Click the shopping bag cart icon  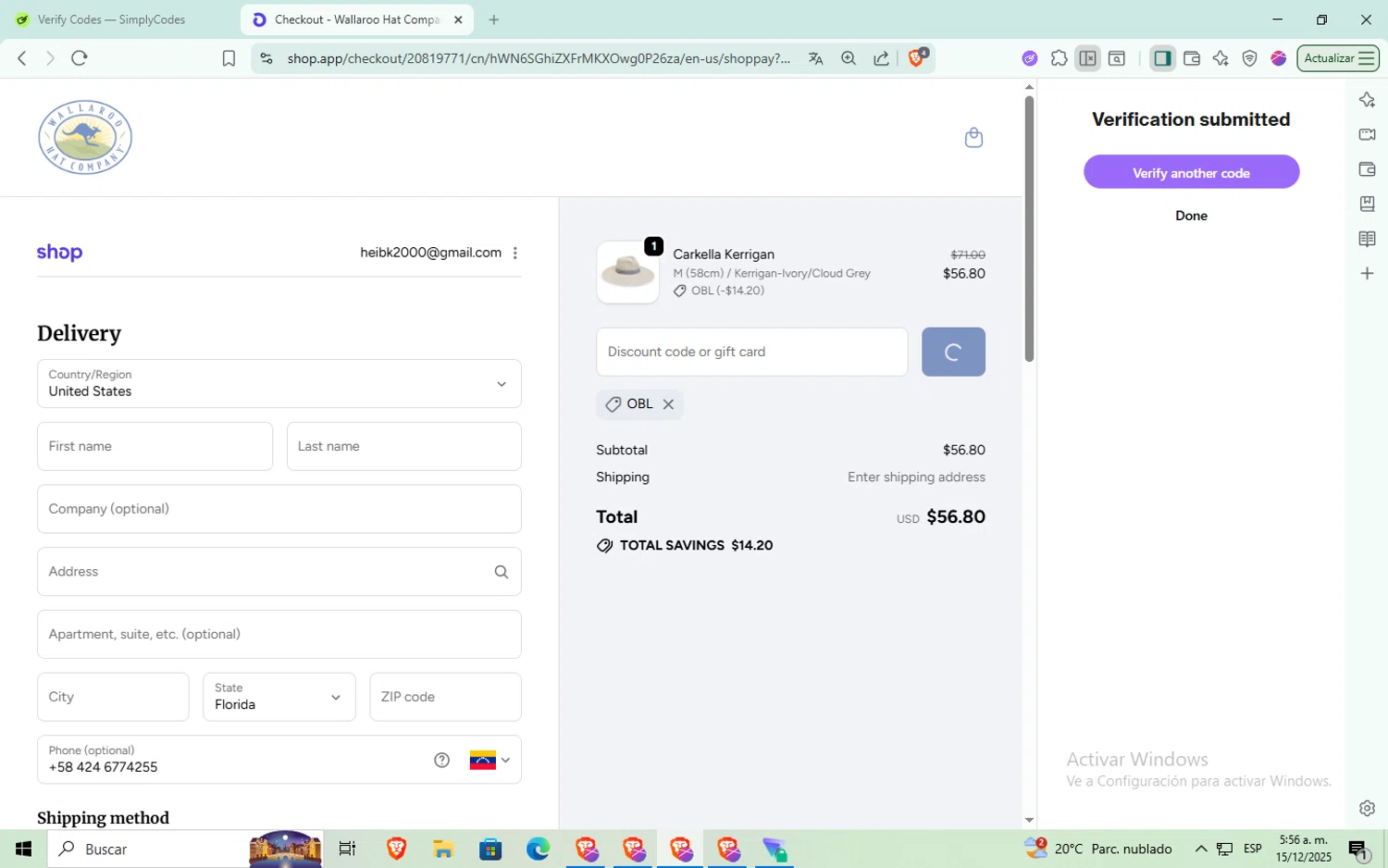tap(973, 137)
